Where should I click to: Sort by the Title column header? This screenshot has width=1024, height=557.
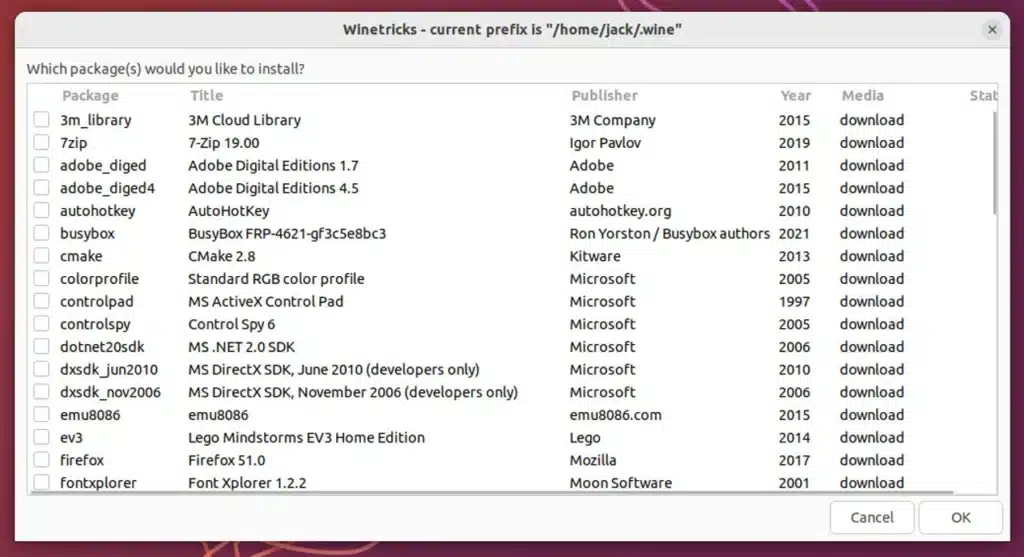[206, 95]
